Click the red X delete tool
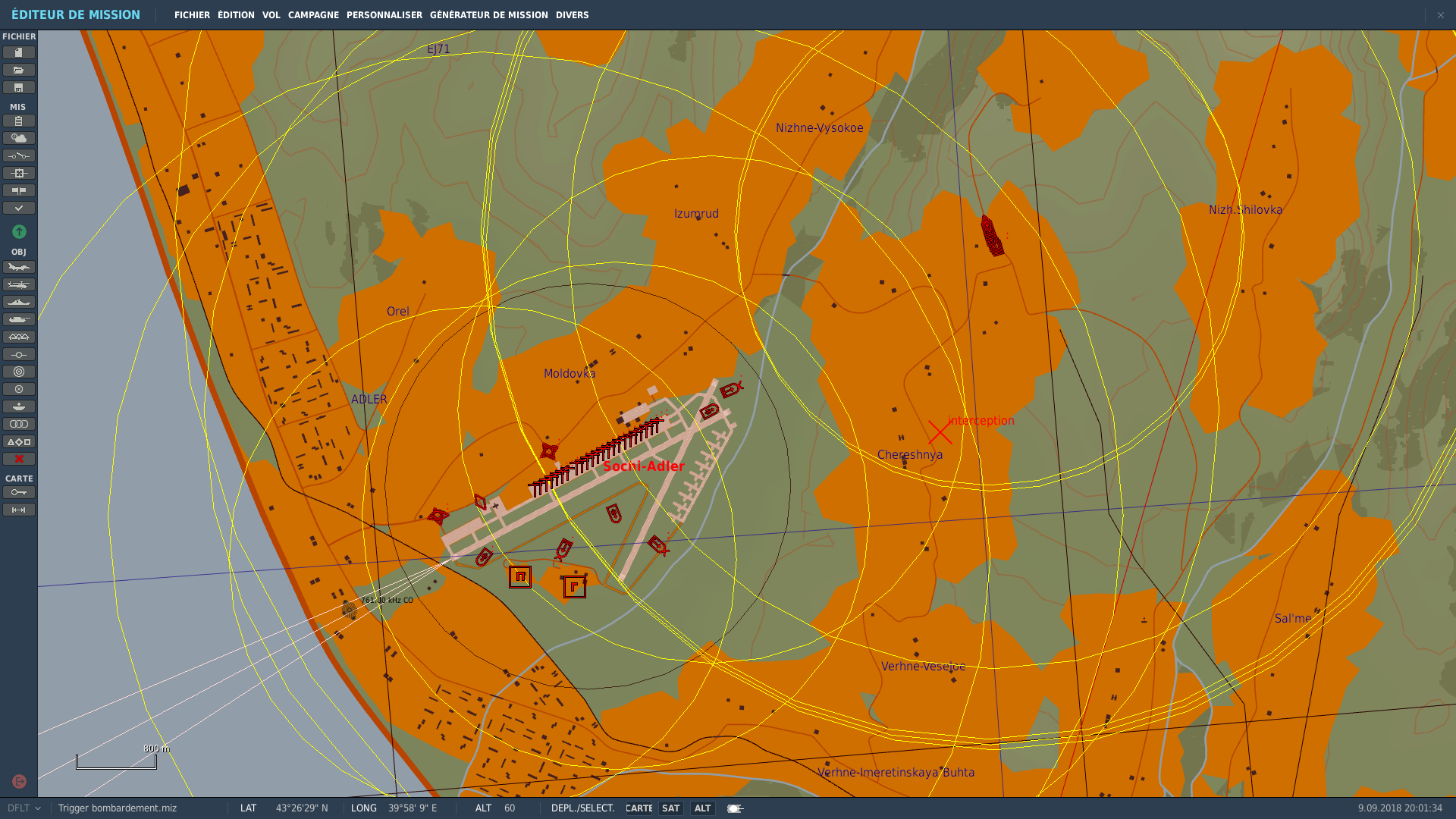 (x=19, y=459)
